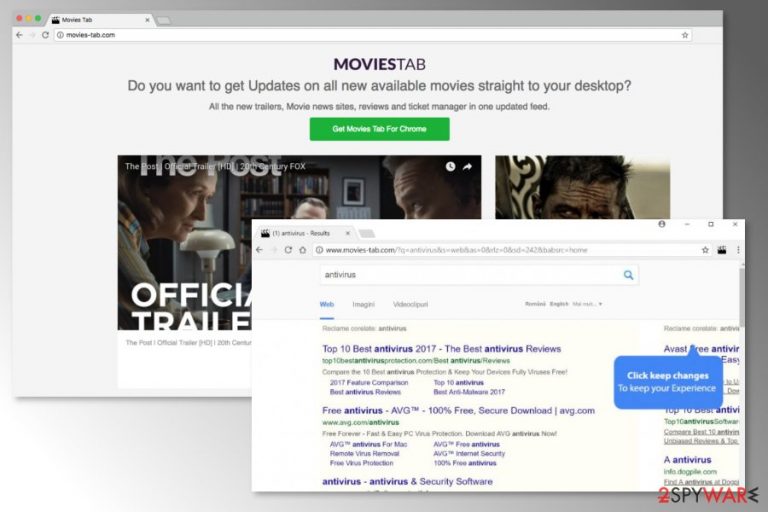Open Free antivirus AVG result link
The image size is (768, 512).
(458, 411)
